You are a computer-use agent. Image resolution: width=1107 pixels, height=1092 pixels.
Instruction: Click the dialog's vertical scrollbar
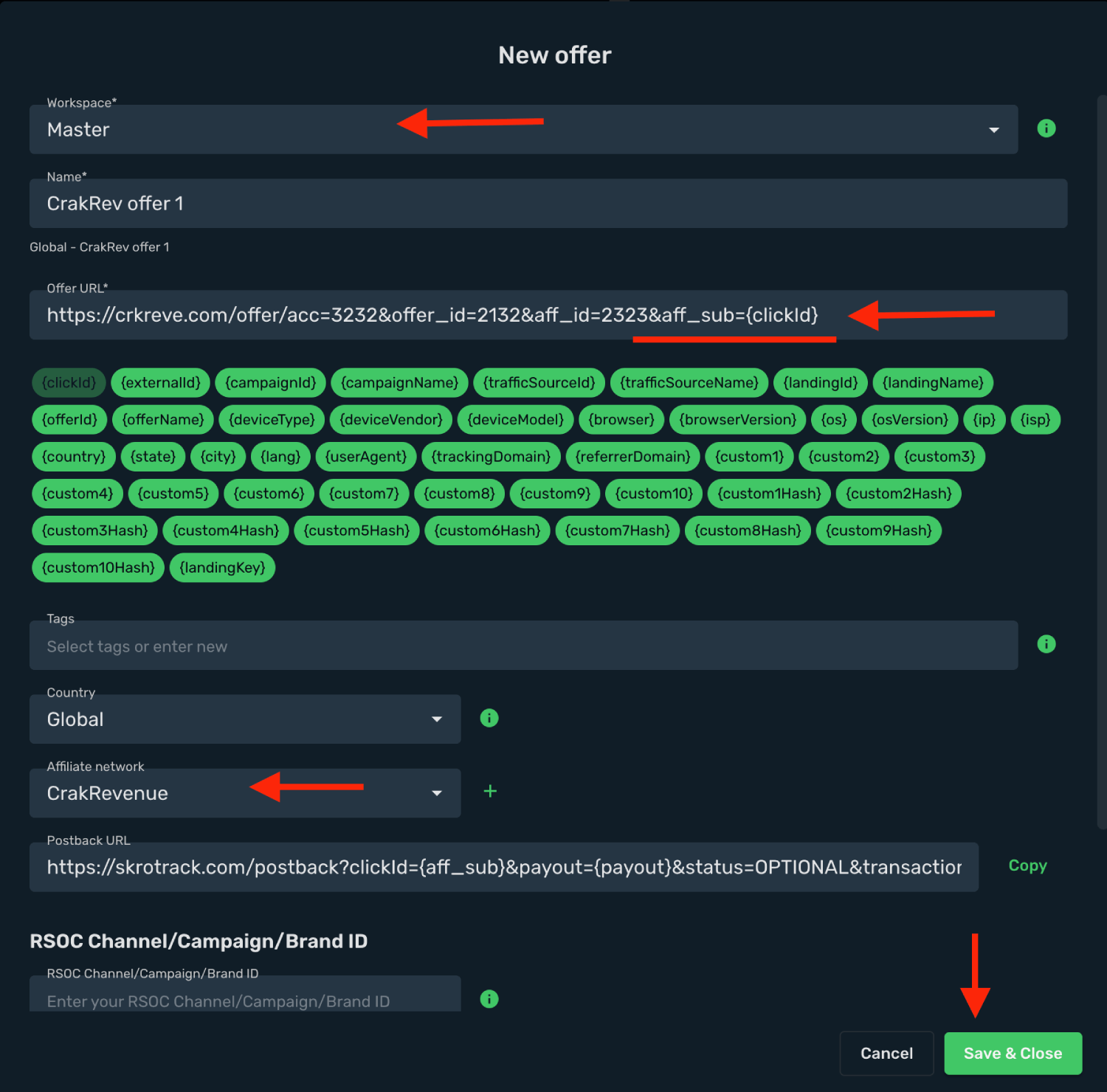[x=1102, y=463]
